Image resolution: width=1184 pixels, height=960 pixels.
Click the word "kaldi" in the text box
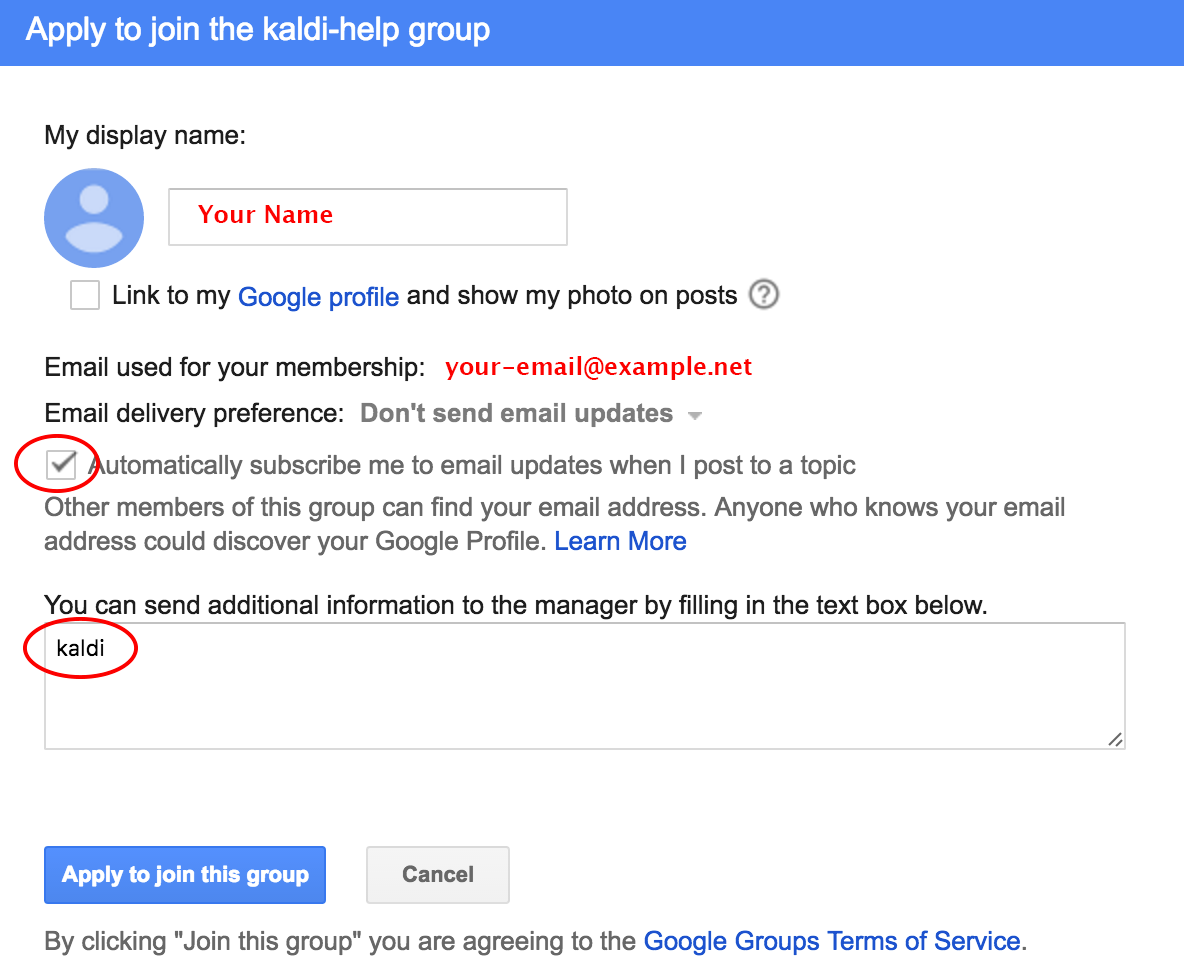(81, 649)
